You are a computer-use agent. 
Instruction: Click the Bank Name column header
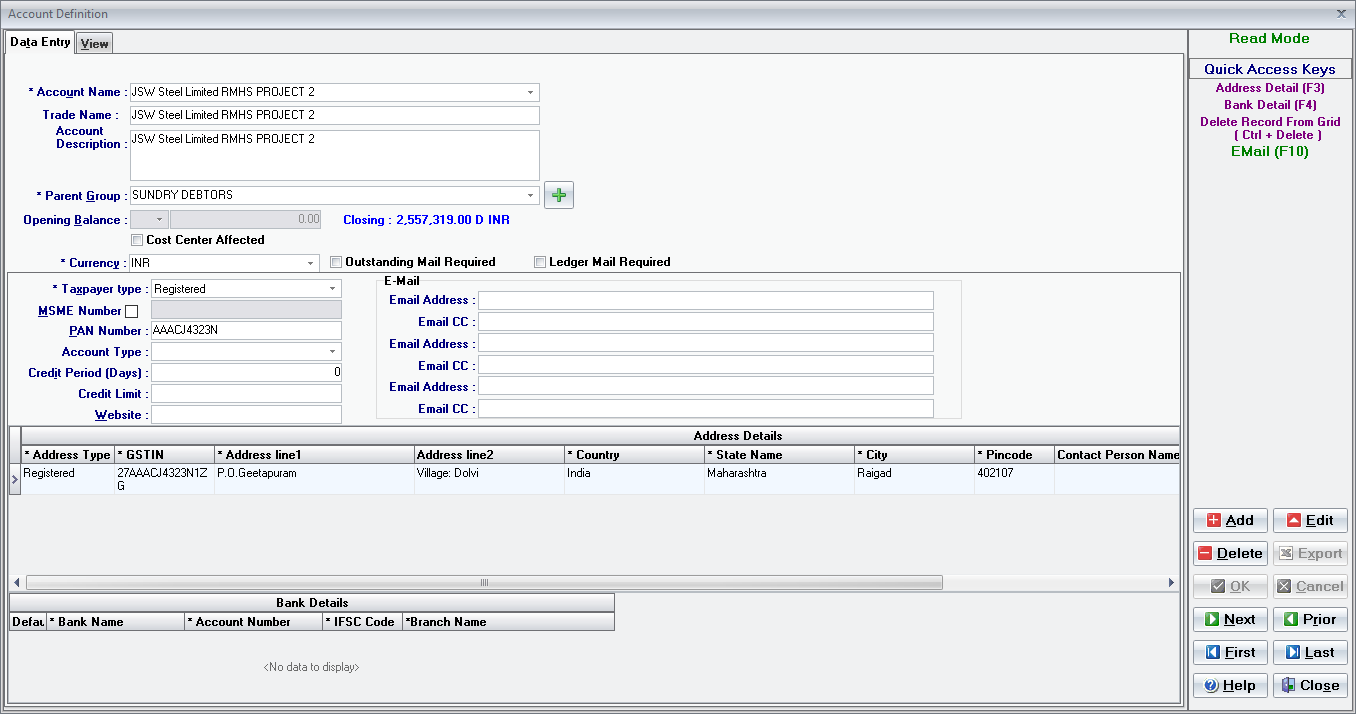point(116,622)
